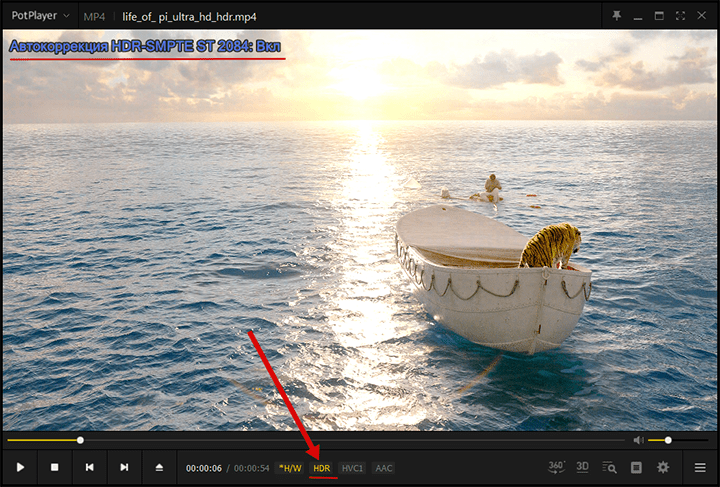This screenshot has height=487, width=720.
Task: Pin the window always on top
Action: click(615, 16)
